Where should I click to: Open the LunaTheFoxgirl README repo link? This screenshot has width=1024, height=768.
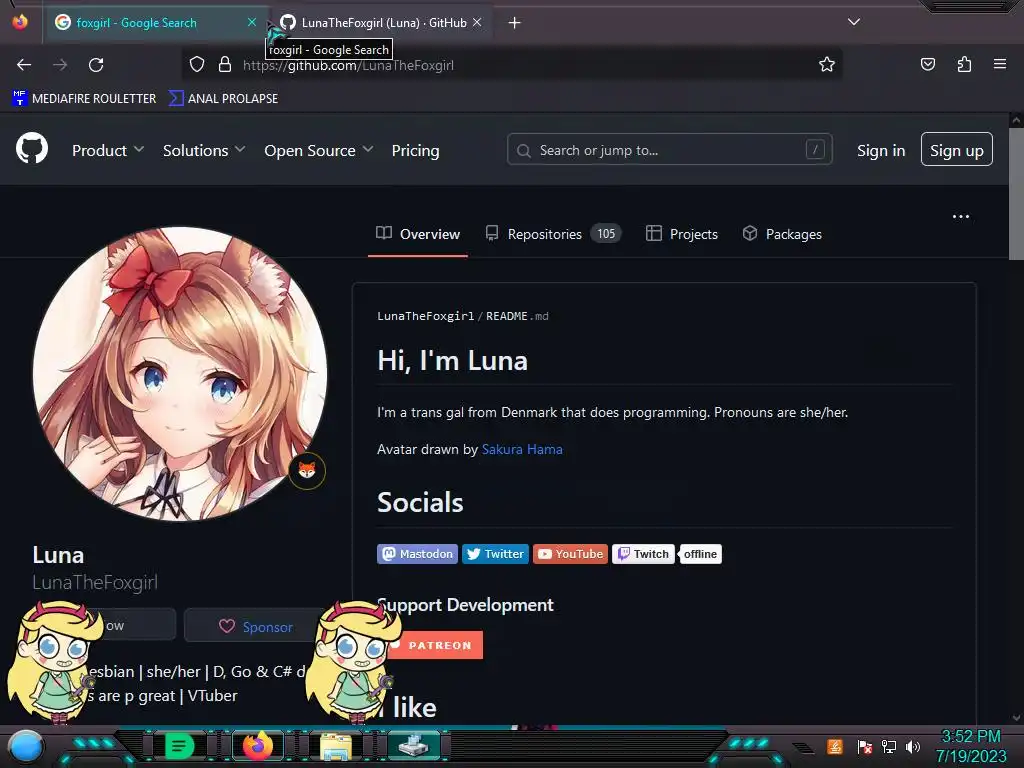pos(426,316)
